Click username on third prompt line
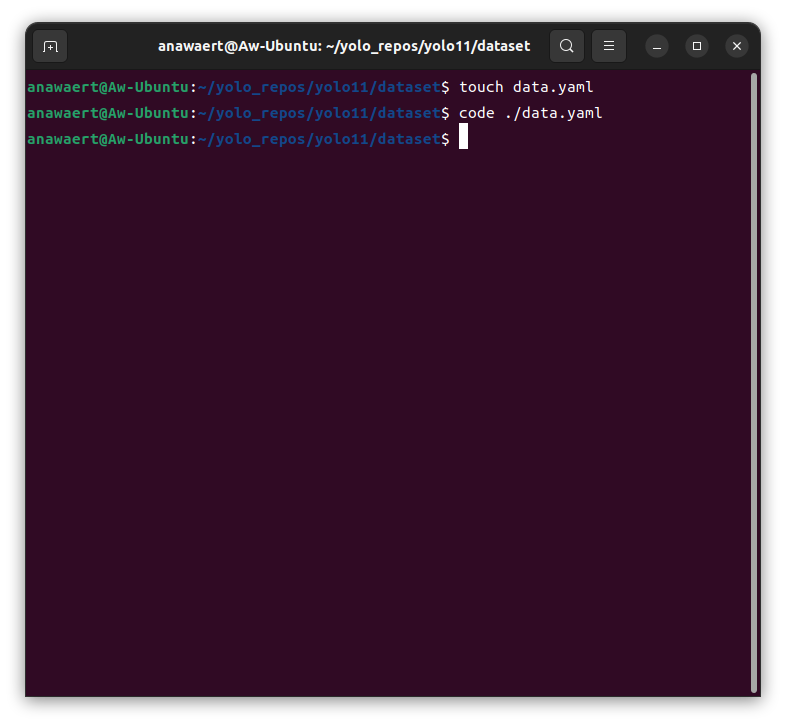786x725 pixels. 107,139
